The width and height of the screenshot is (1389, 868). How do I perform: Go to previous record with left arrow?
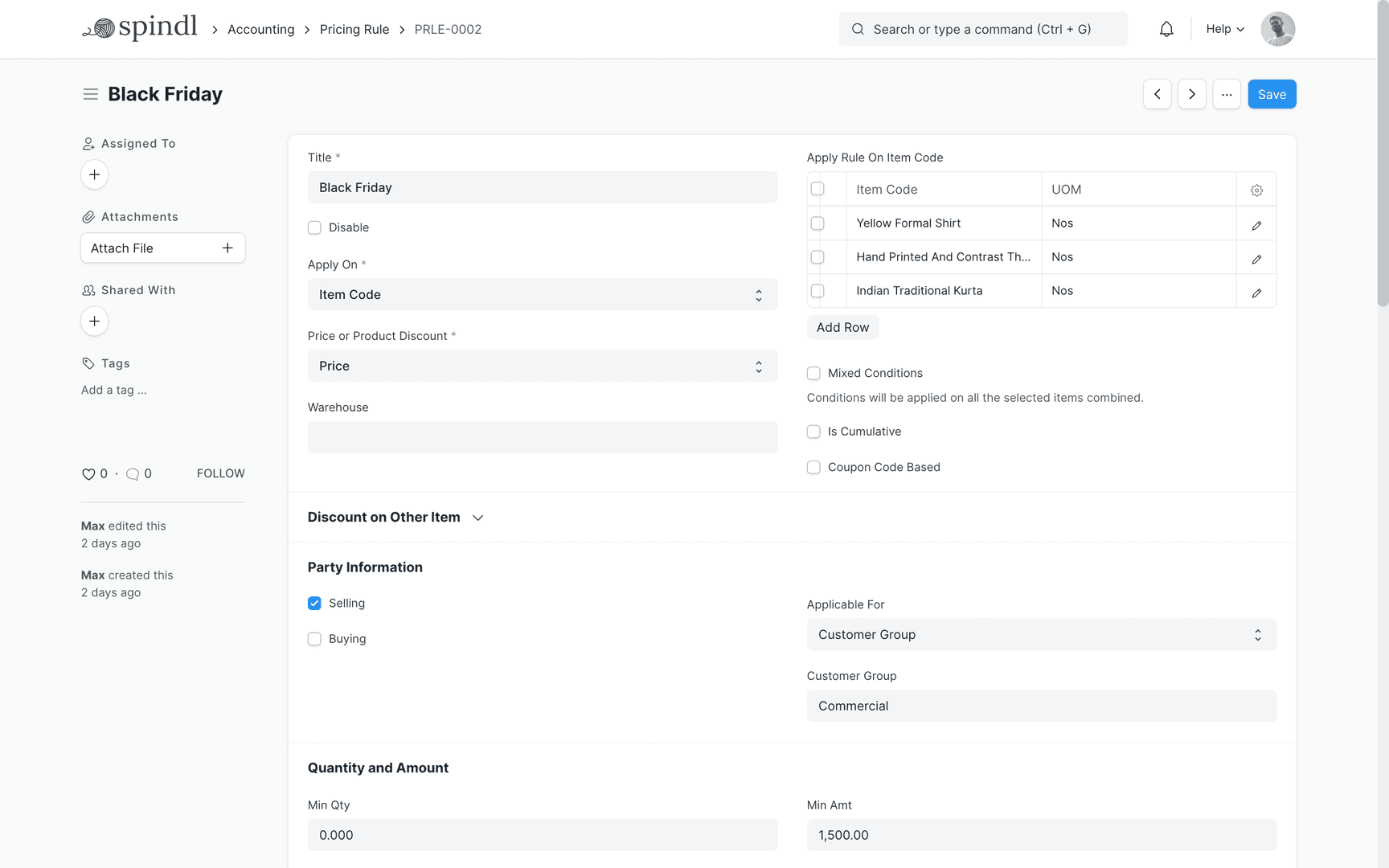[1157, 94]
